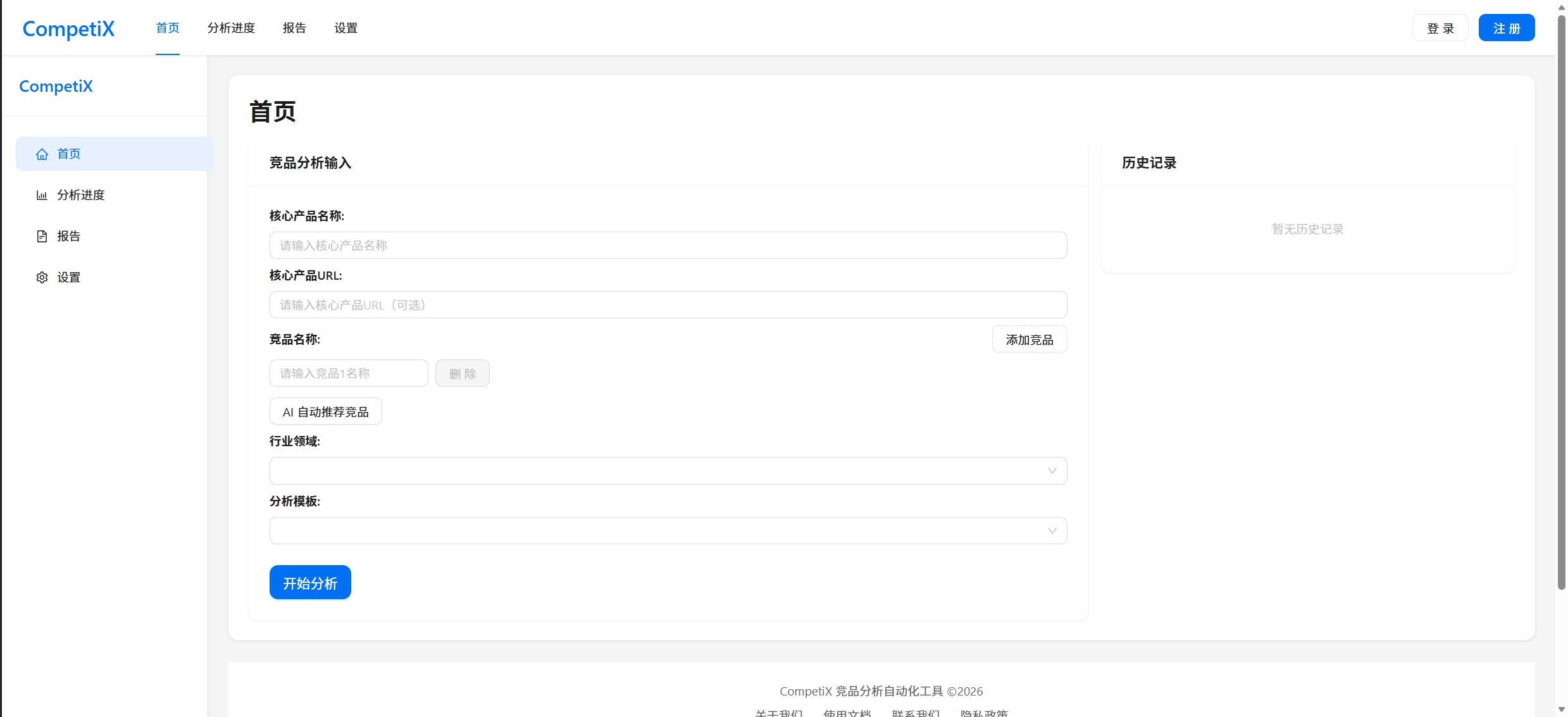Switch to 分析进度 in top navigation

231,28
